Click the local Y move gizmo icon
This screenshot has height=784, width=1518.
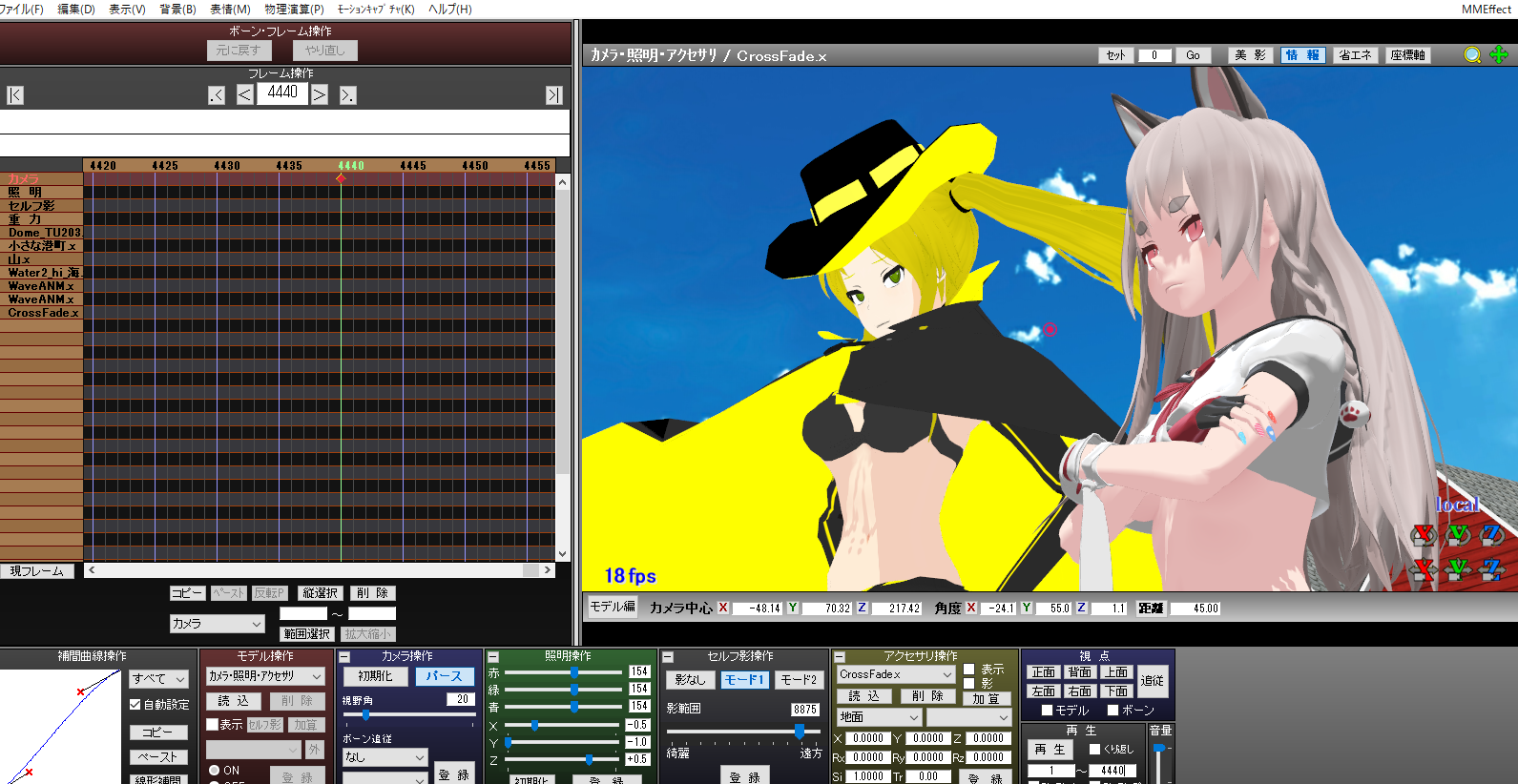coord(1458,569)
